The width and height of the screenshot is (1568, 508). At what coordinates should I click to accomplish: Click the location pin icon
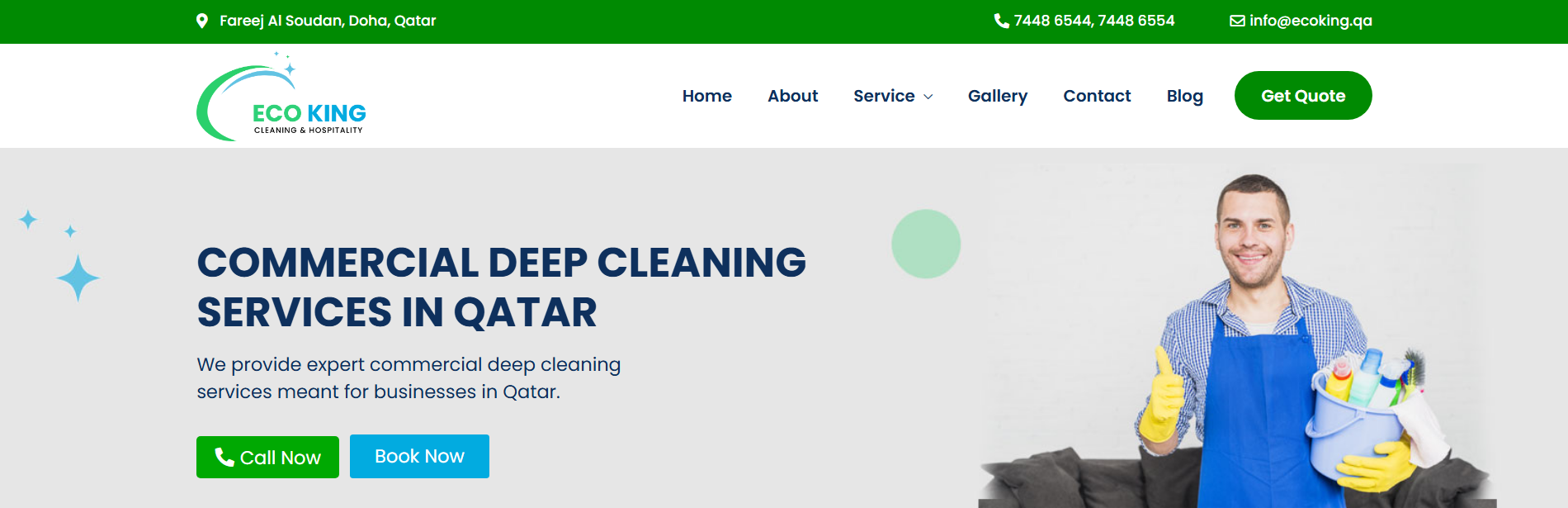click(x=202, y=21)
